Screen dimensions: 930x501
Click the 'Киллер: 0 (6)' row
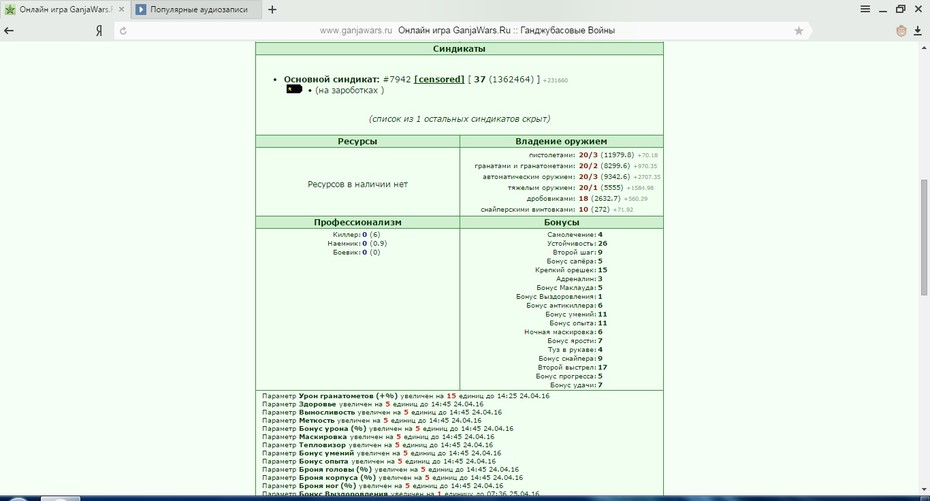(x=356, y=235)
